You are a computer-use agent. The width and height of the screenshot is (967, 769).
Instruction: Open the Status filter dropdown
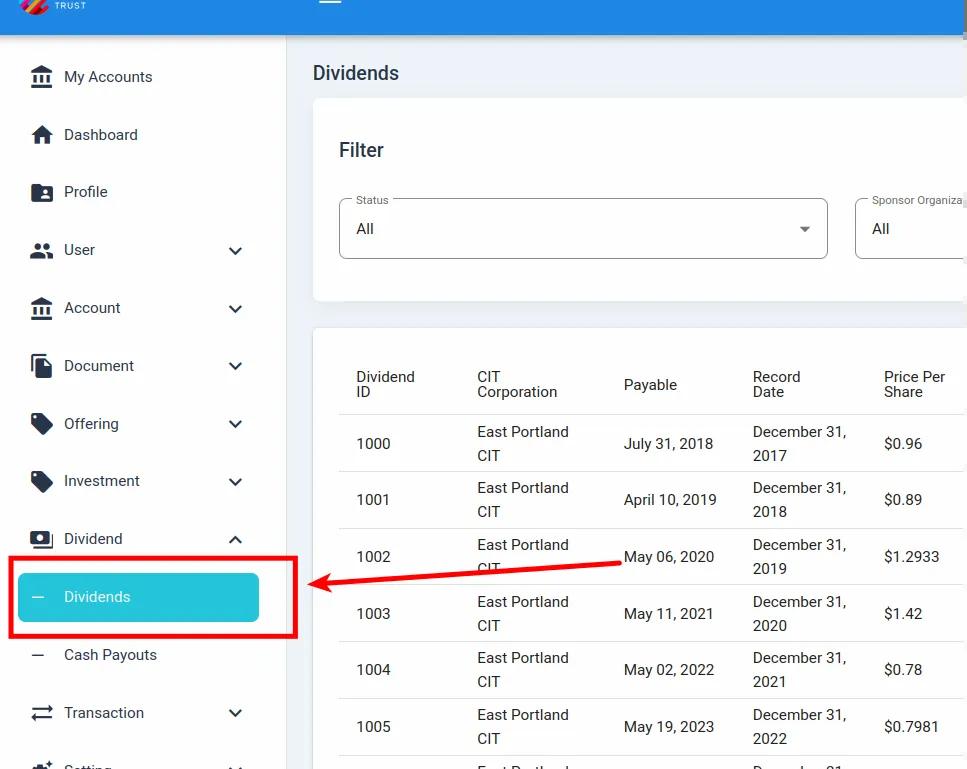[x=583, y=229]
